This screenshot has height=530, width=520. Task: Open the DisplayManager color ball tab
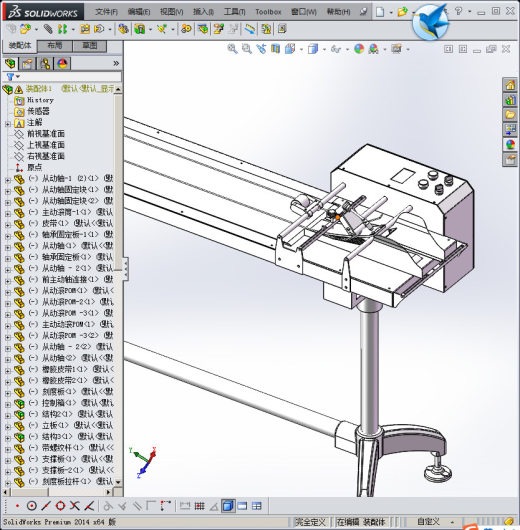tap(62, 63)
